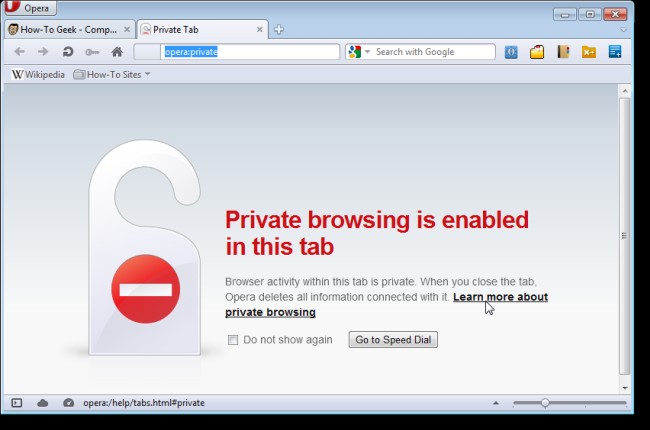The height and width of the screenshot is (430, 650).
Task: Click the Opera Turbo speedometer icon
Action: (x=68, y=403)
